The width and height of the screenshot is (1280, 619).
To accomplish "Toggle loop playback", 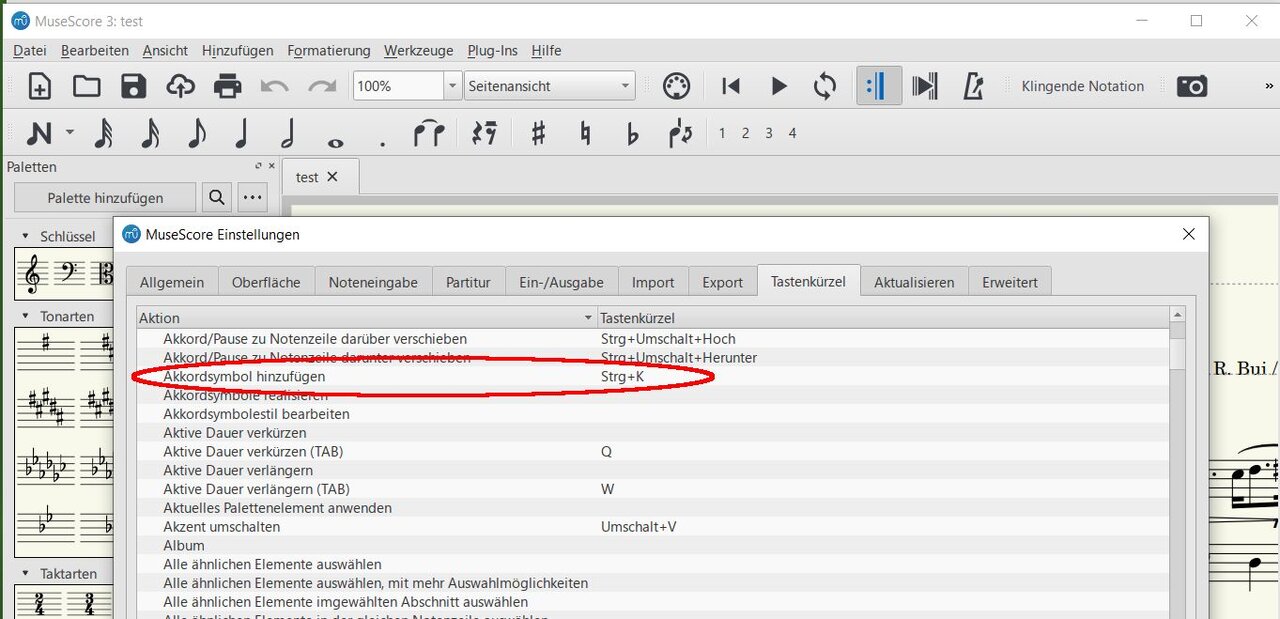I will [825, 86].
